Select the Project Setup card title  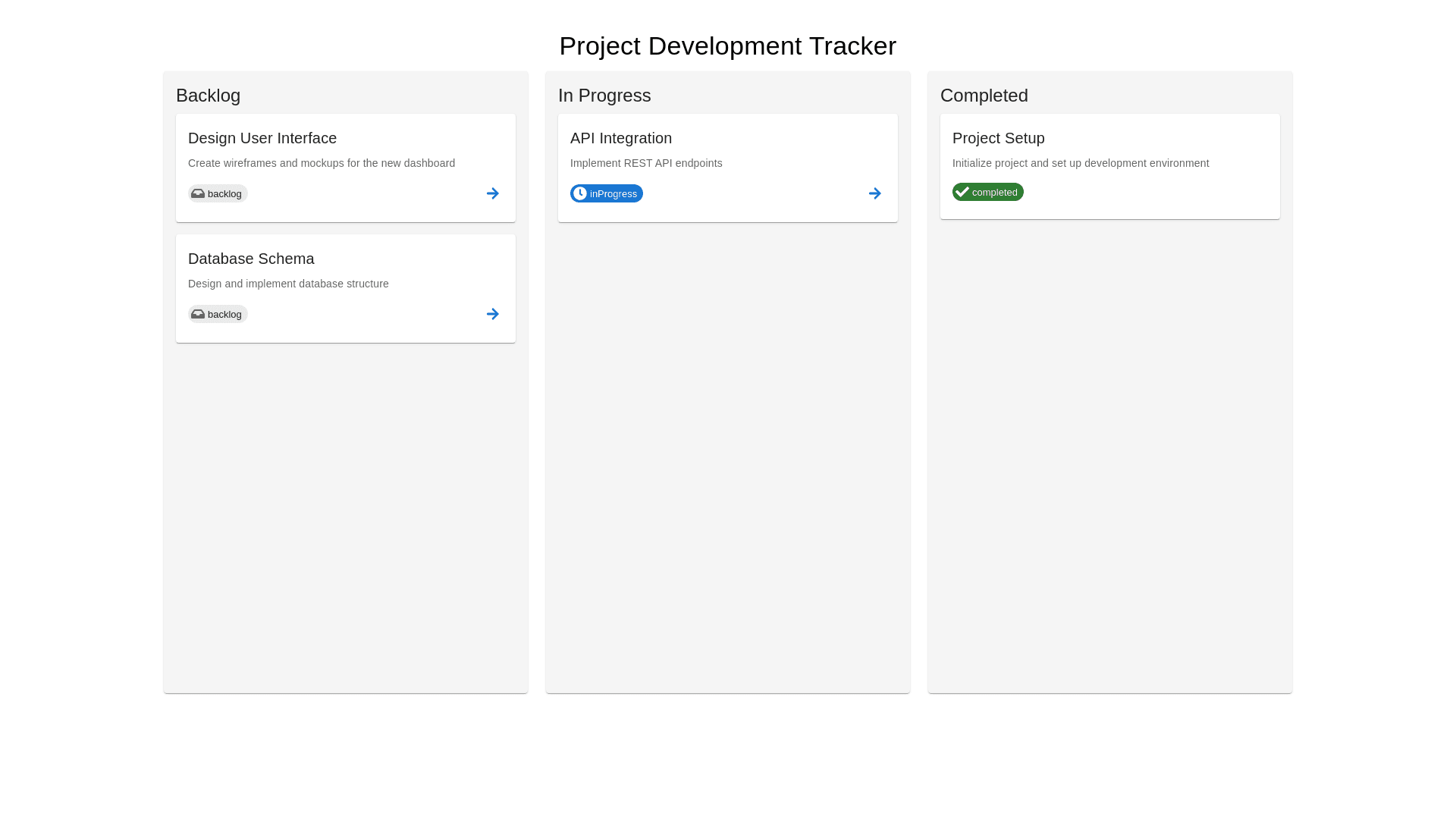pos(998,138)
